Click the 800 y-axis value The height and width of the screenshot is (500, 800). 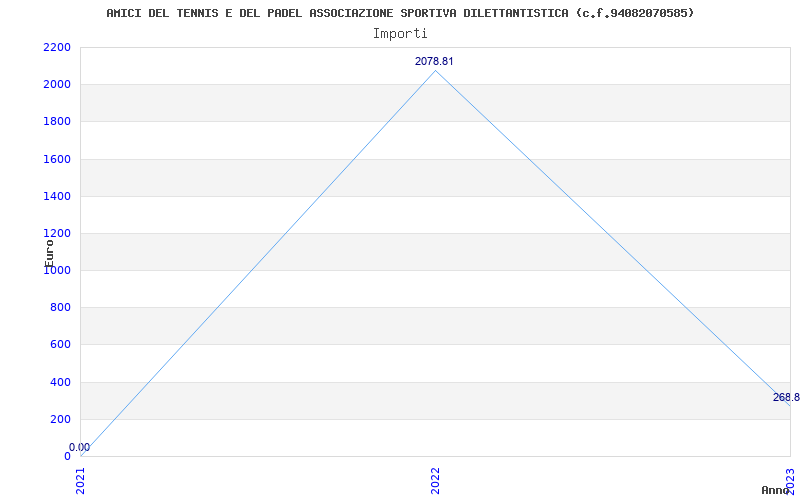point(60,308)
